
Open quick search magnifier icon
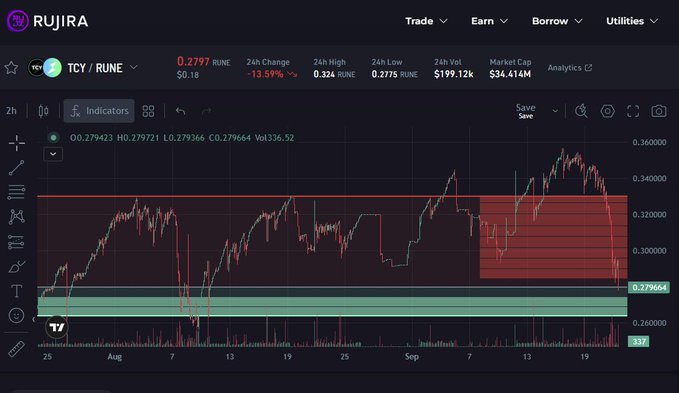coord(581,111)
